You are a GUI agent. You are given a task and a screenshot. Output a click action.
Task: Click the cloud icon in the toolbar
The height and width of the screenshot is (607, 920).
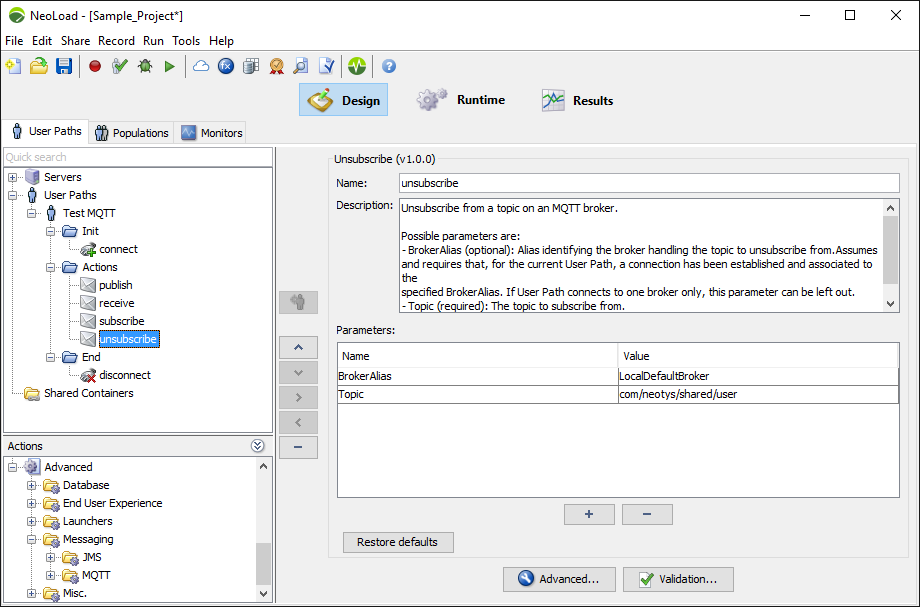201,66
